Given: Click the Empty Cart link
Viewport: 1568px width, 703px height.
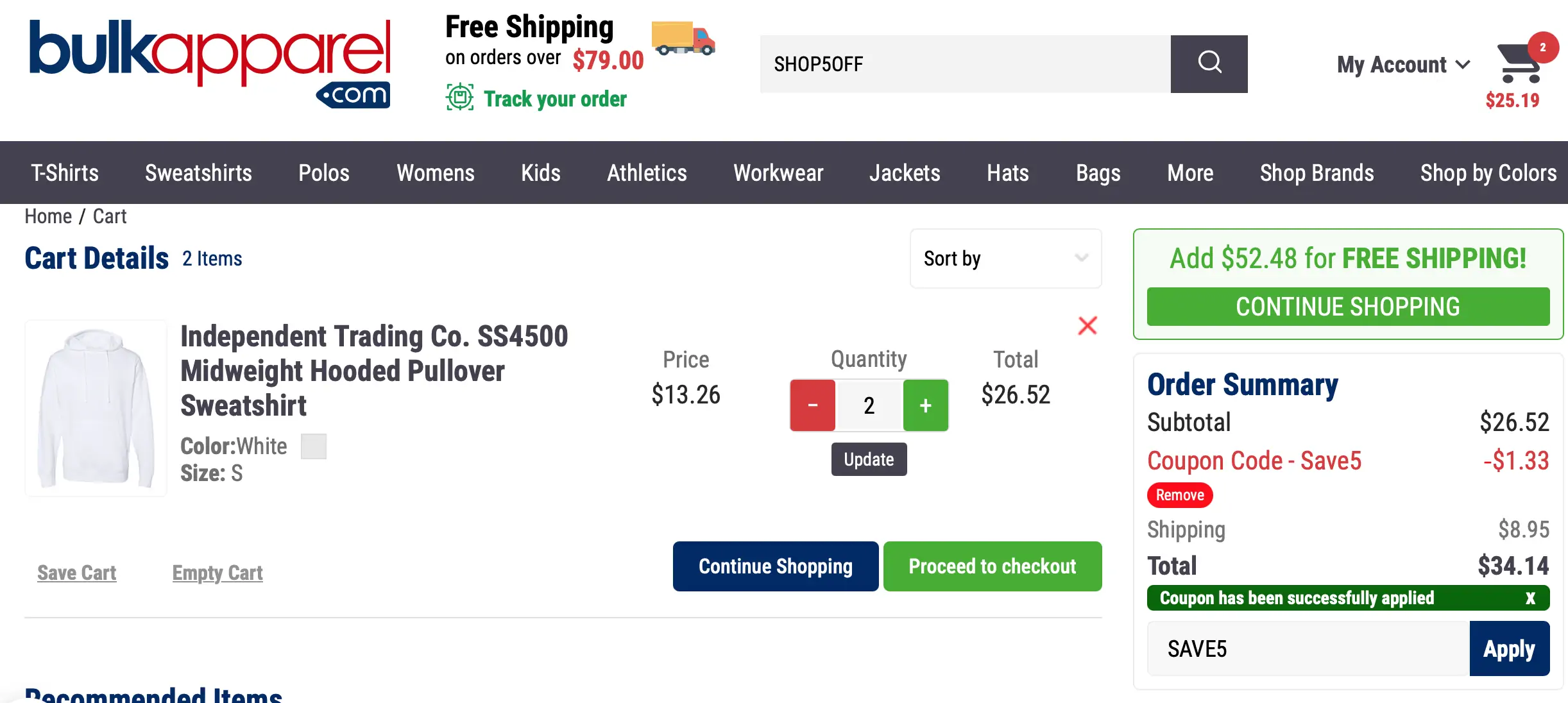Looking at the screenshot, I should (217, 573).
